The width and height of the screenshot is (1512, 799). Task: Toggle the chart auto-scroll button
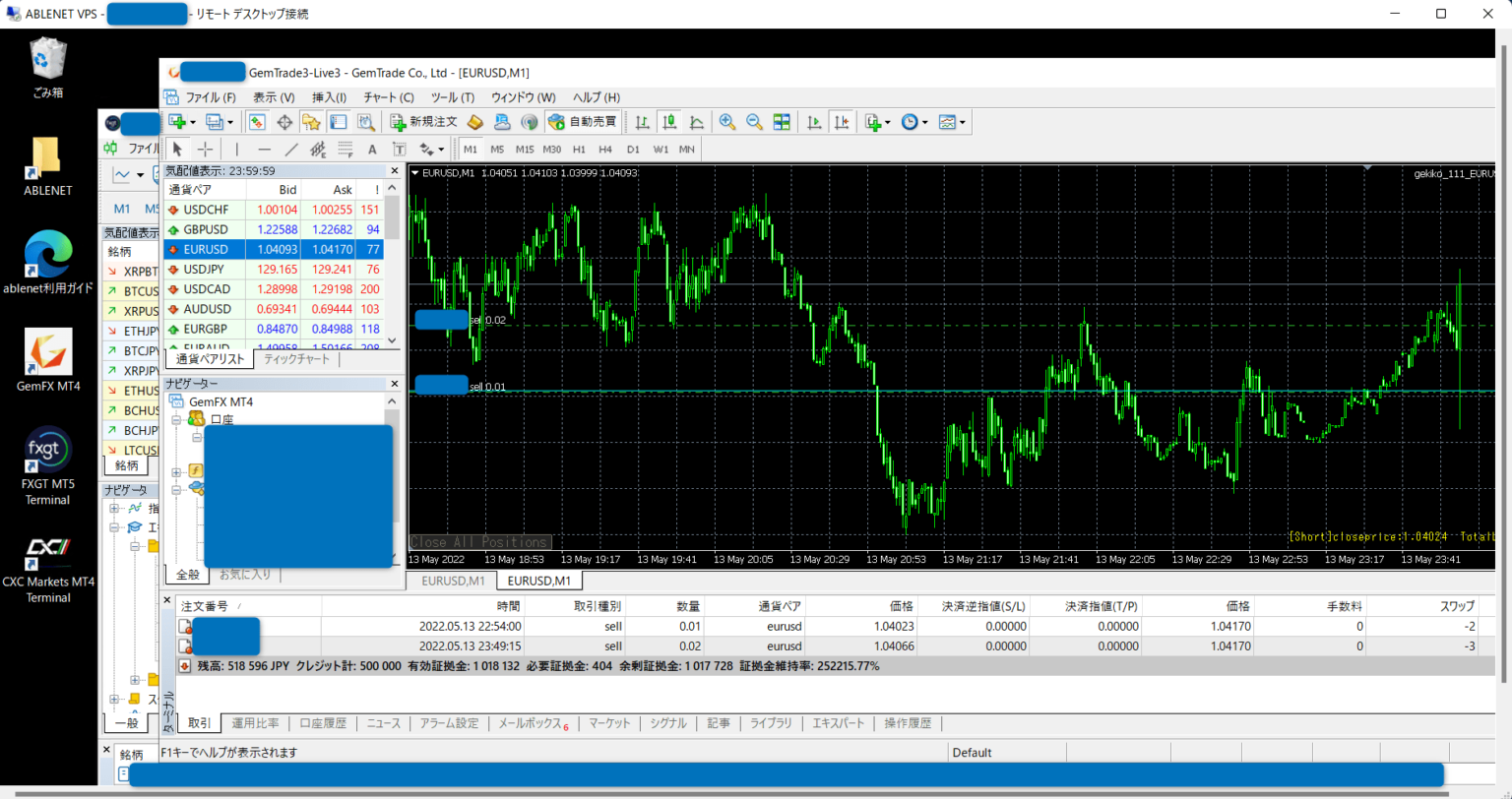pos(814,122)
